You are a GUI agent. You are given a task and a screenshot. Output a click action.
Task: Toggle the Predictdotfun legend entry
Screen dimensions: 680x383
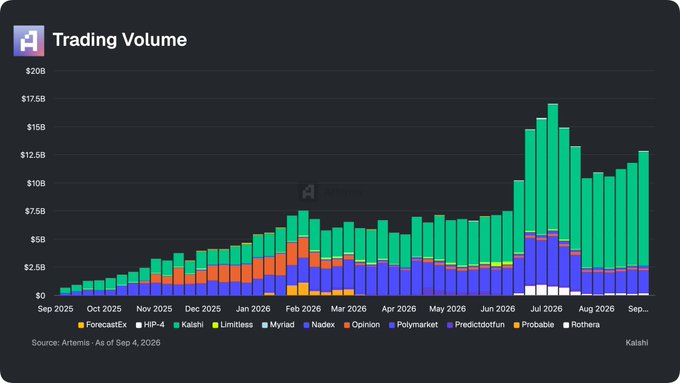pos(476,325)
